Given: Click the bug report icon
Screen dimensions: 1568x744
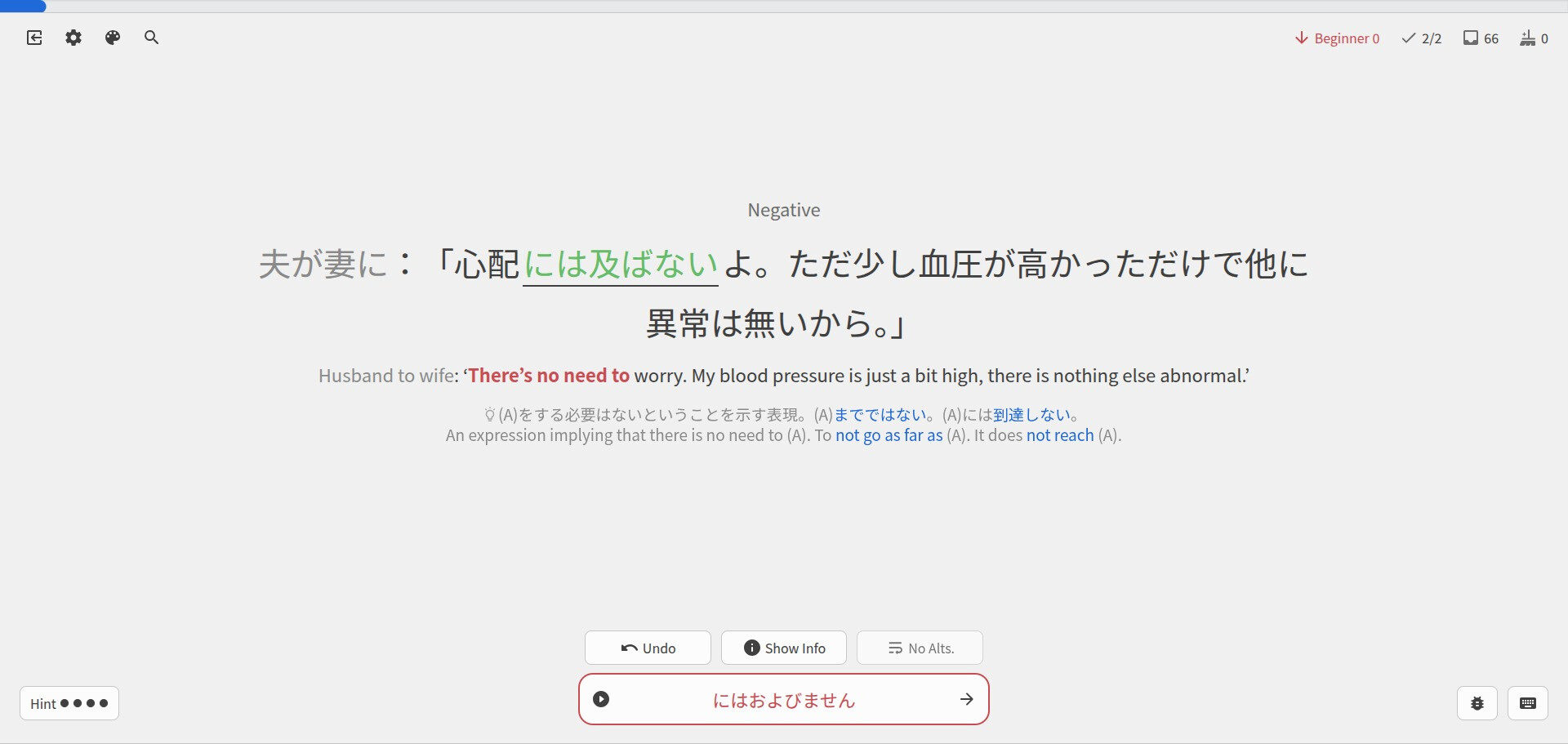Looking at the screenshot, I should 1477,703.
